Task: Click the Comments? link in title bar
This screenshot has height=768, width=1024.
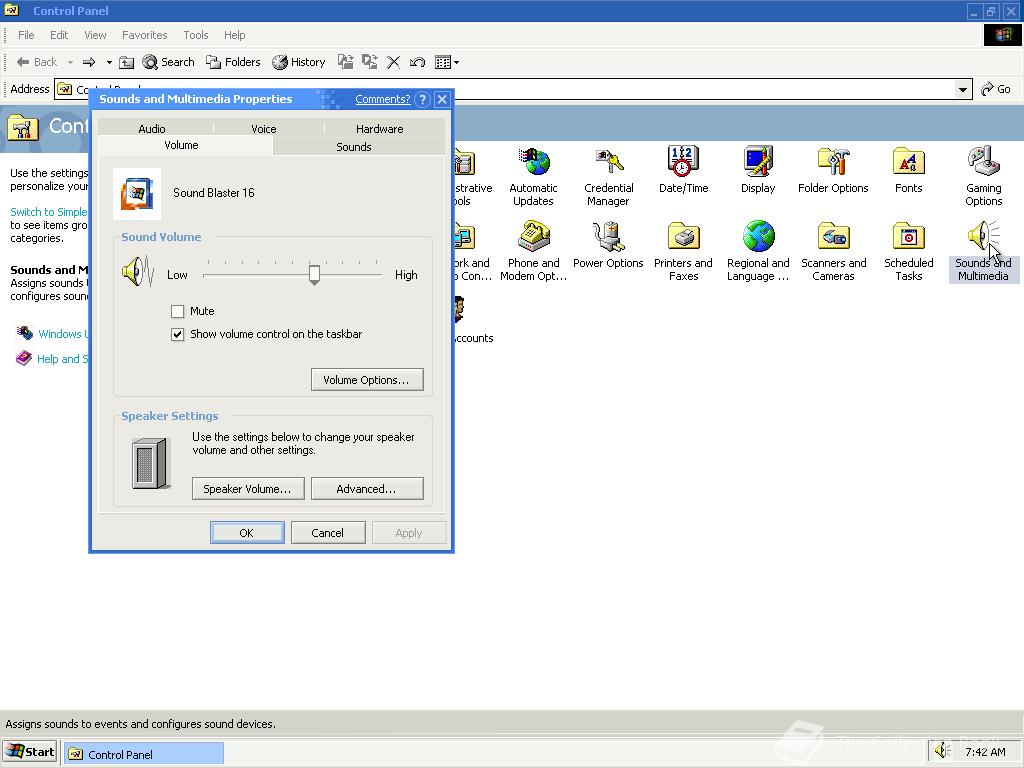Action: [383, 99]
